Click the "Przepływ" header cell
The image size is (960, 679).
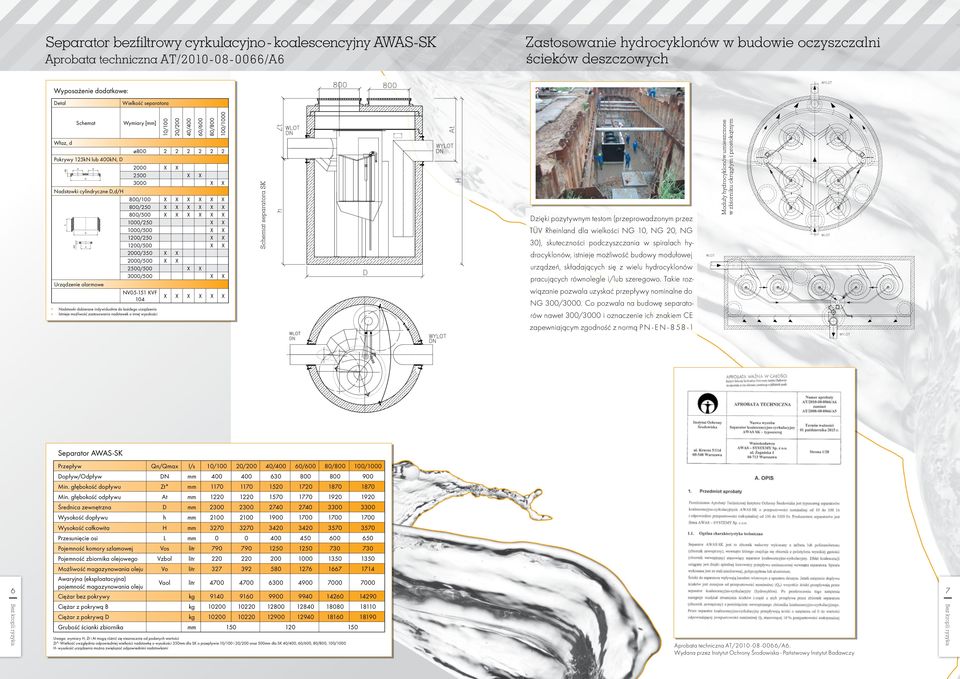click(99, 466)
